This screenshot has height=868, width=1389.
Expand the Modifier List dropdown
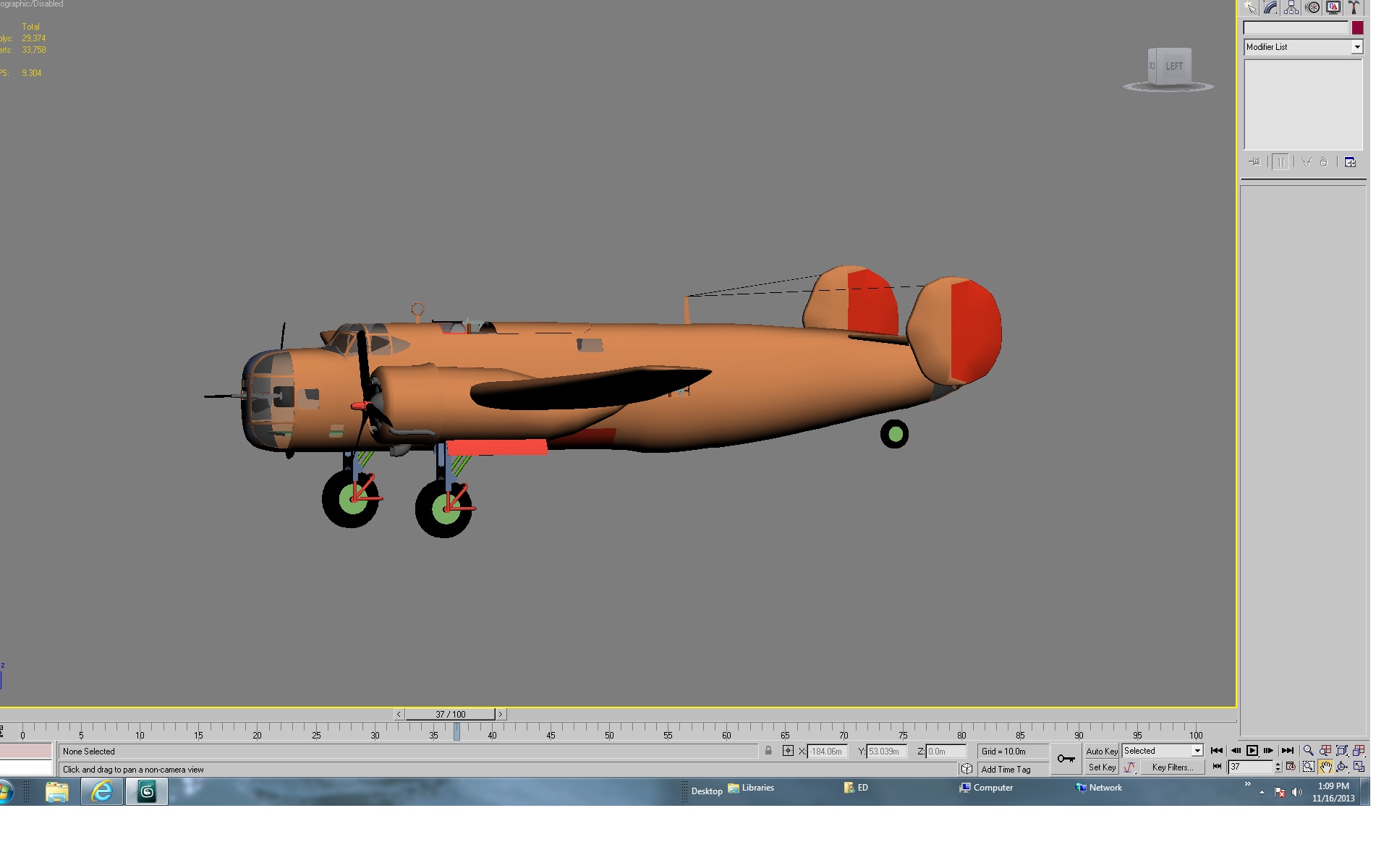tap(1357, 47)
